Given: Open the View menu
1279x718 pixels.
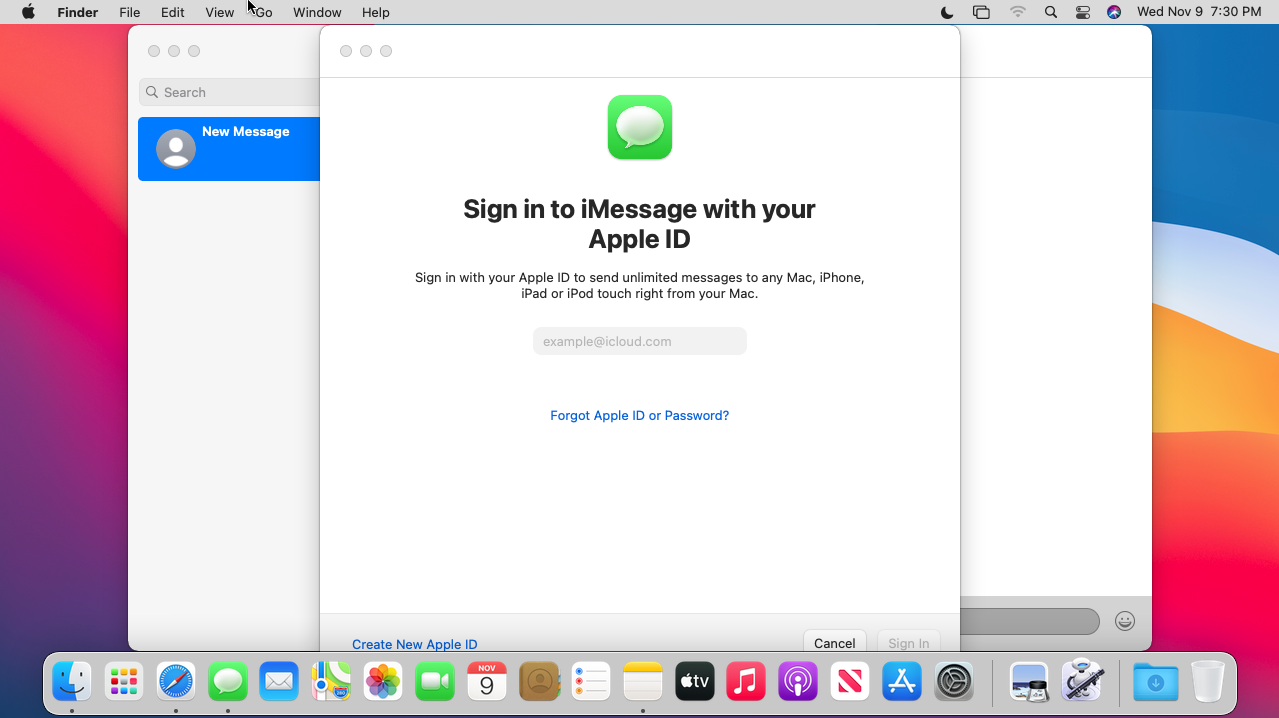Looking at the screenshot, I should [219, 12].
